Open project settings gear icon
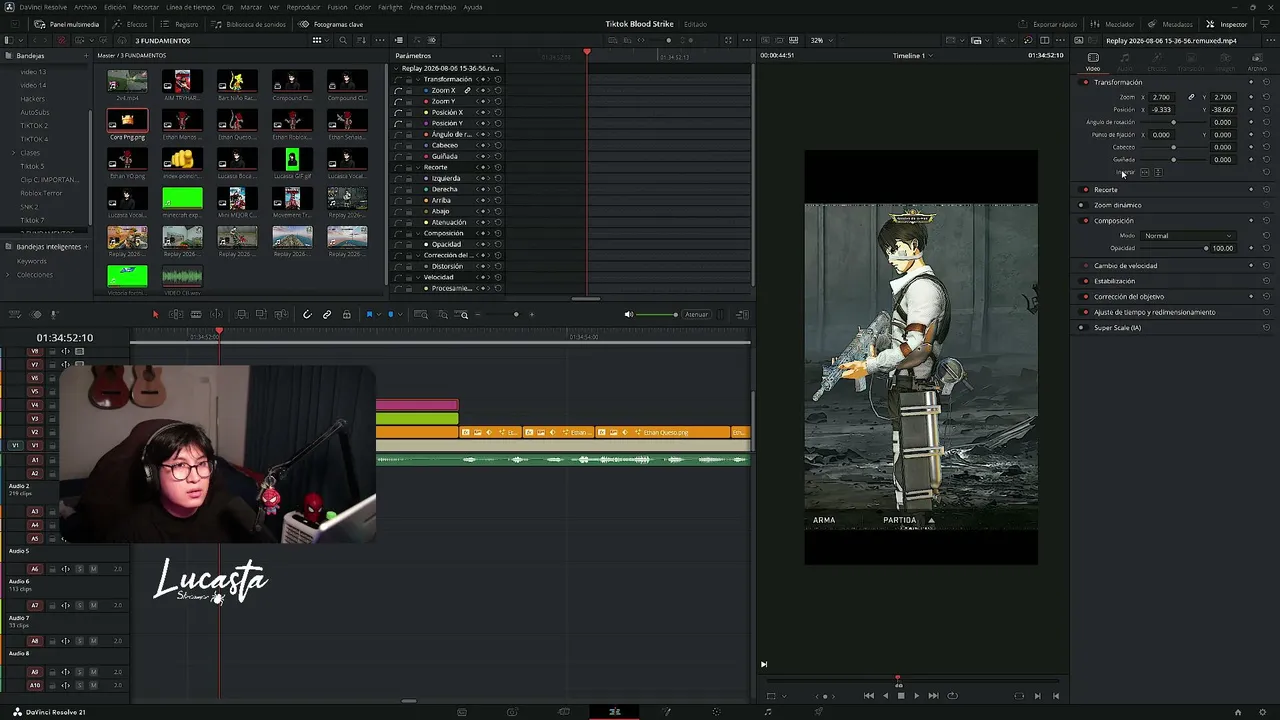This screenshot has width=1280, height=720. pos(1264,712)
